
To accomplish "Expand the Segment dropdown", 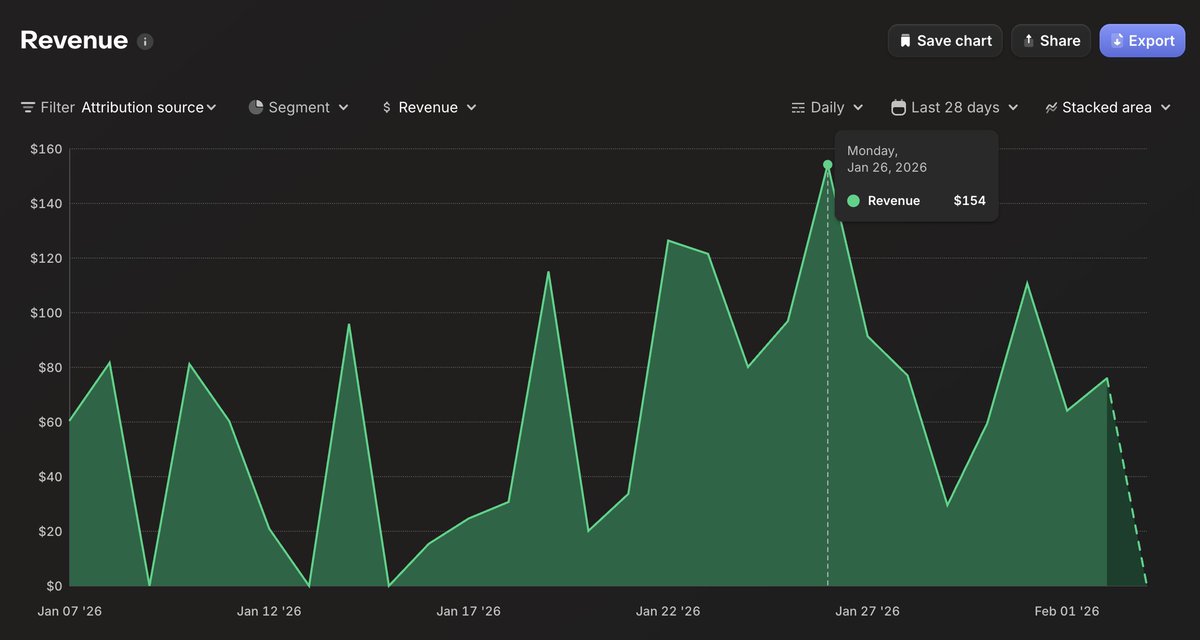I will 299,107.
